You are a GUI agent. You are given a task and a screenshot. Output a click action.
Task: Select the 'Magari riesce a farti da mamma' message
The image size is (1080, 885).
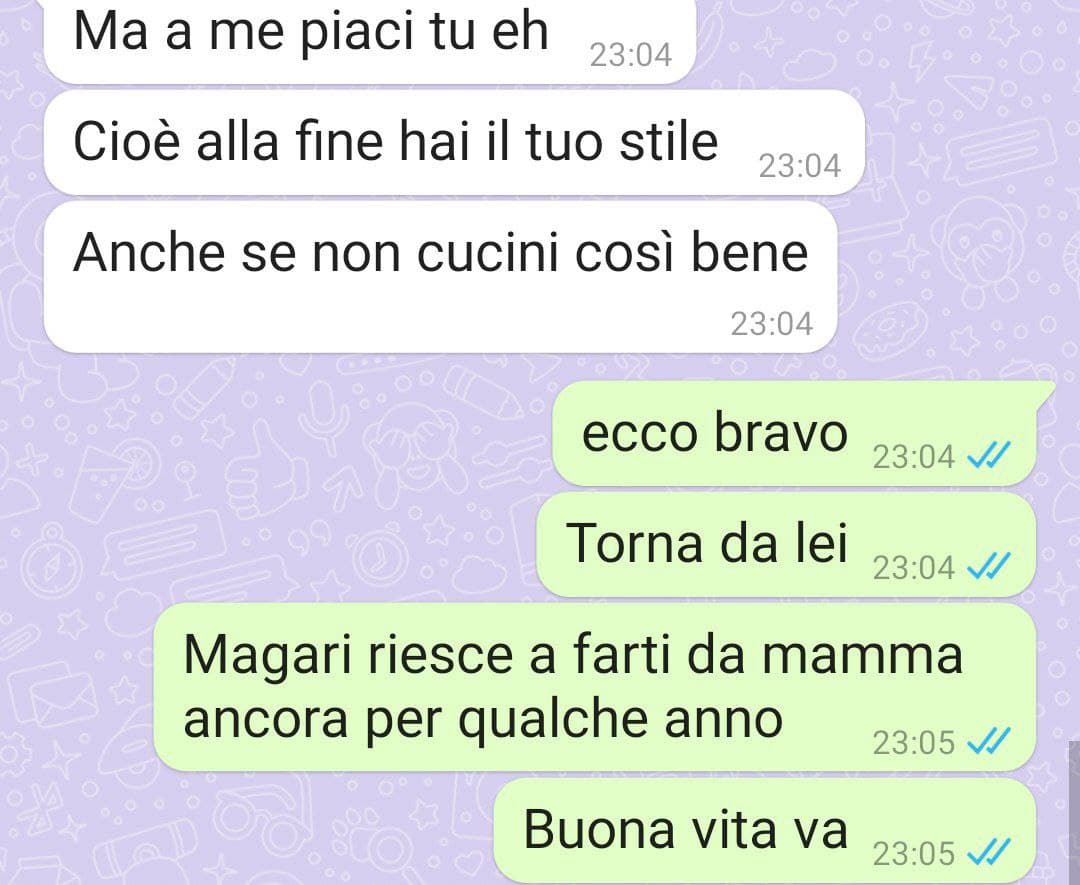tap(595, 687)
